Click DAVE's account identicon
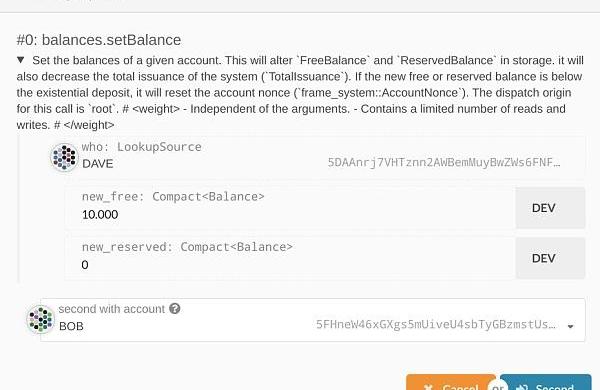This screenshot has height=390, width=600. tap(64, 157)
